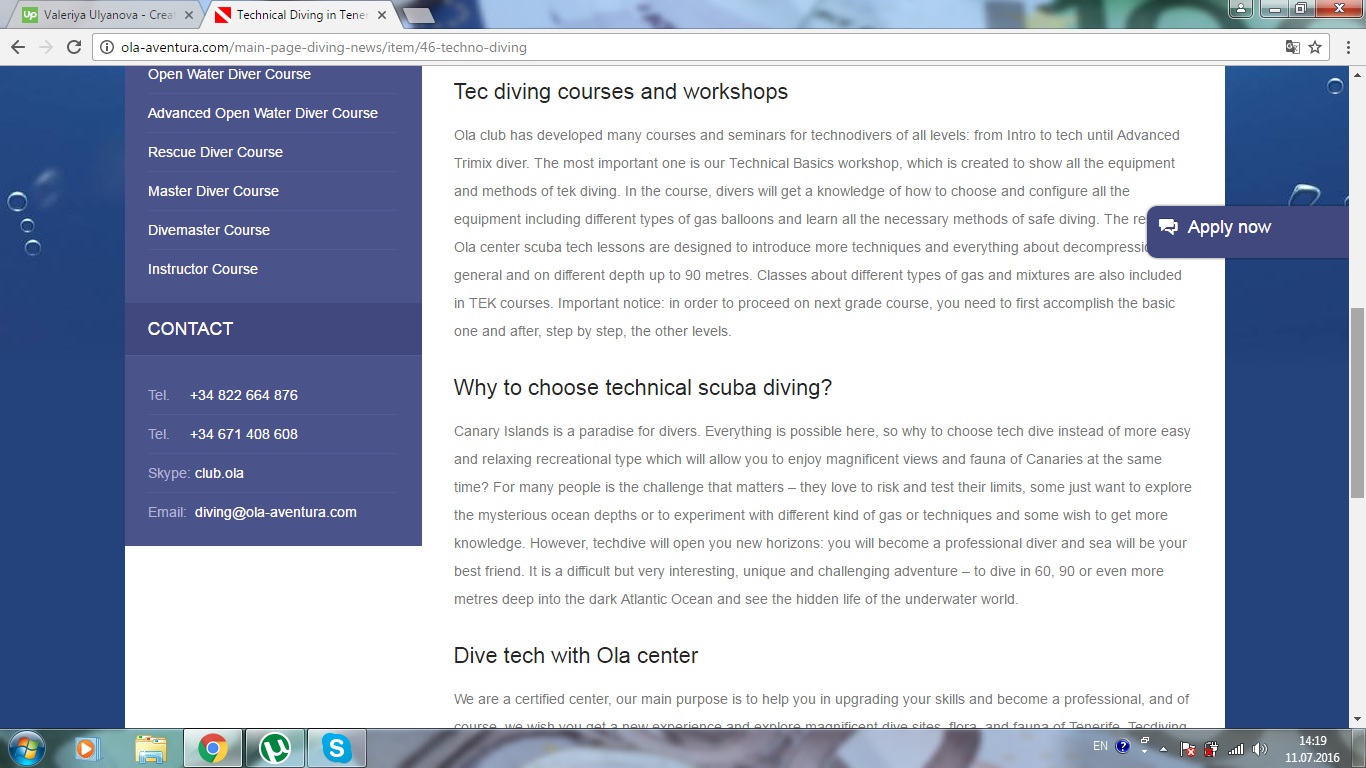This screenshot has height=768, width=1366.
Task: Click the phone number +34 671 408 608
Action: click(244, 434)
